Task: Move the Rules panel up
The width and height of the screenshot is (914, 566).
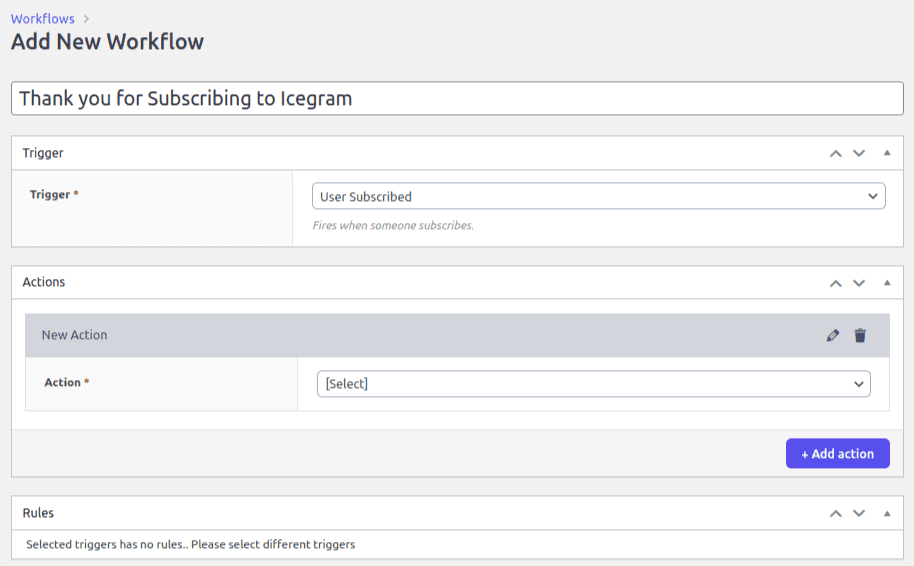Action: (x=836, y=513)
